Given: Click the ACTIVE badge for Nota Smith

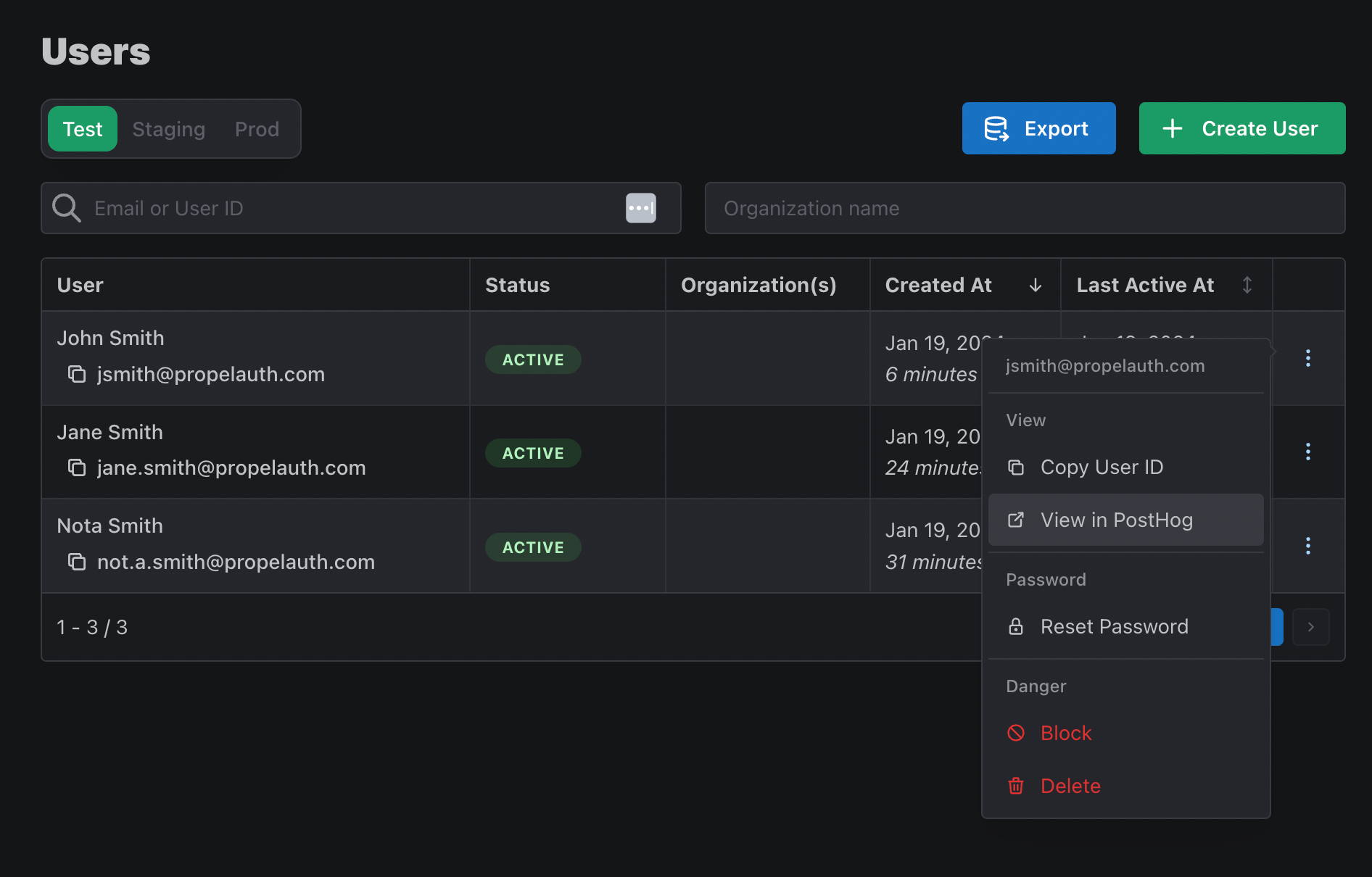Looking at the screenshot, I should (x=533, y=547).
